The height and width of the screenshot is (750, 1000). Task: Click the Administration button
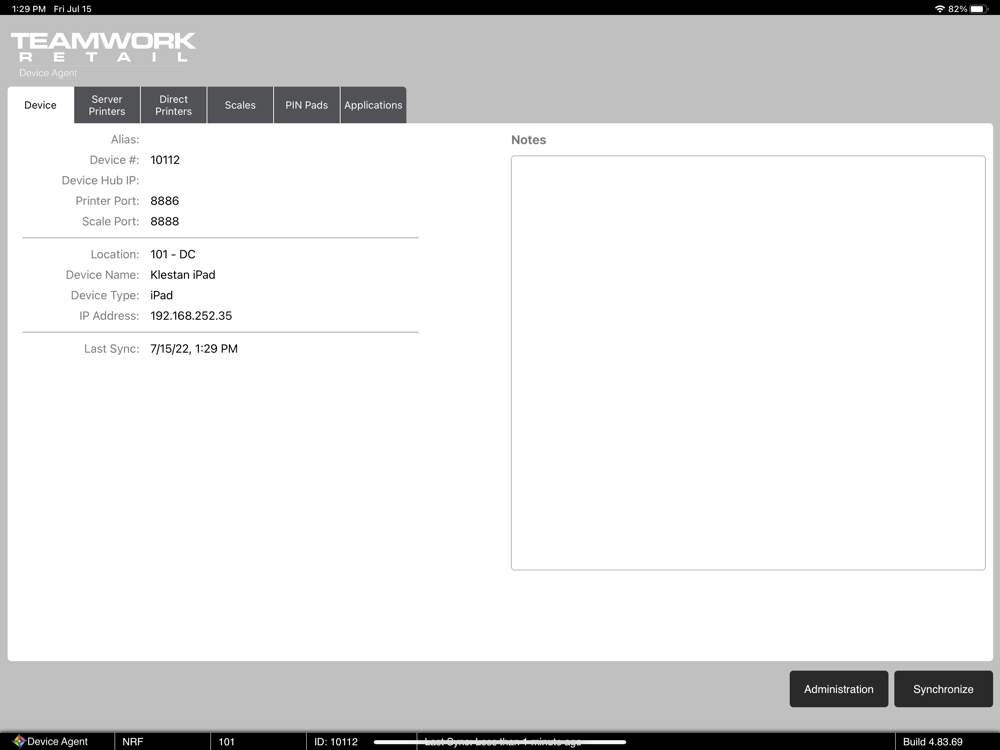pyautogui.click(x=839, y=689)
